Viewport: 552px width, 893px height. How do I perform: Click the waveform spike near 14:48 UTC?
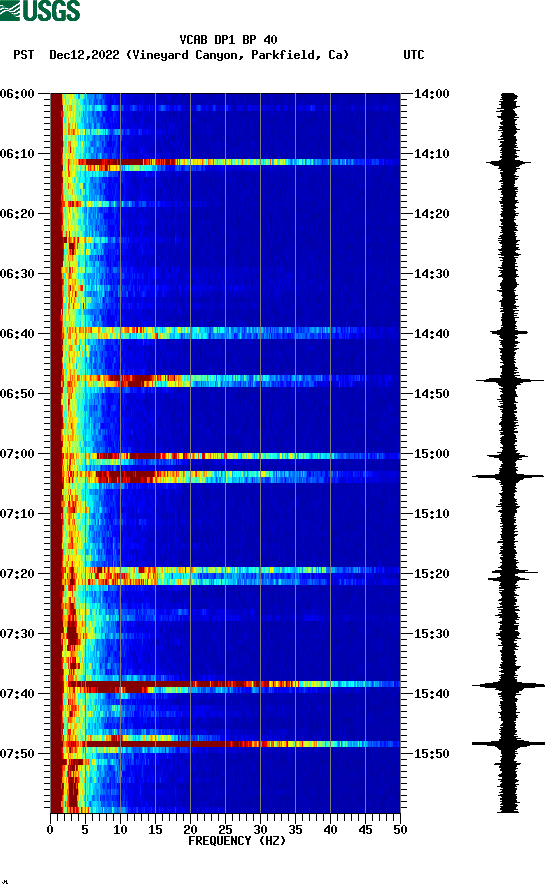tap(510, 380)
